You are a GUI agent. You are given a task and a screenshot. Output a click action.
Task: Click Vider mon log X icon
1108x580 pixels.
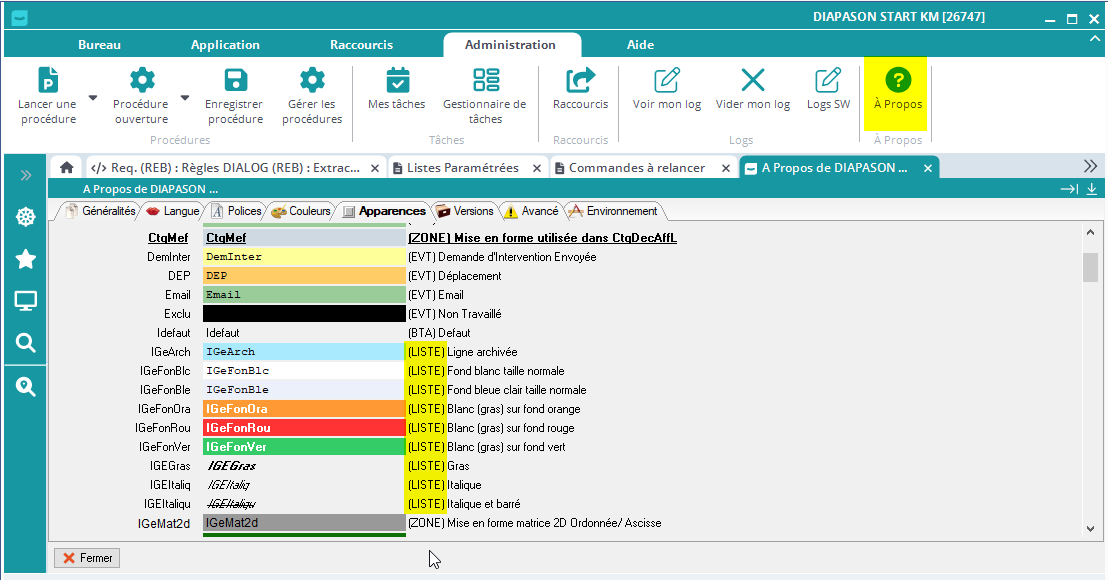click(x=752, y=81)
